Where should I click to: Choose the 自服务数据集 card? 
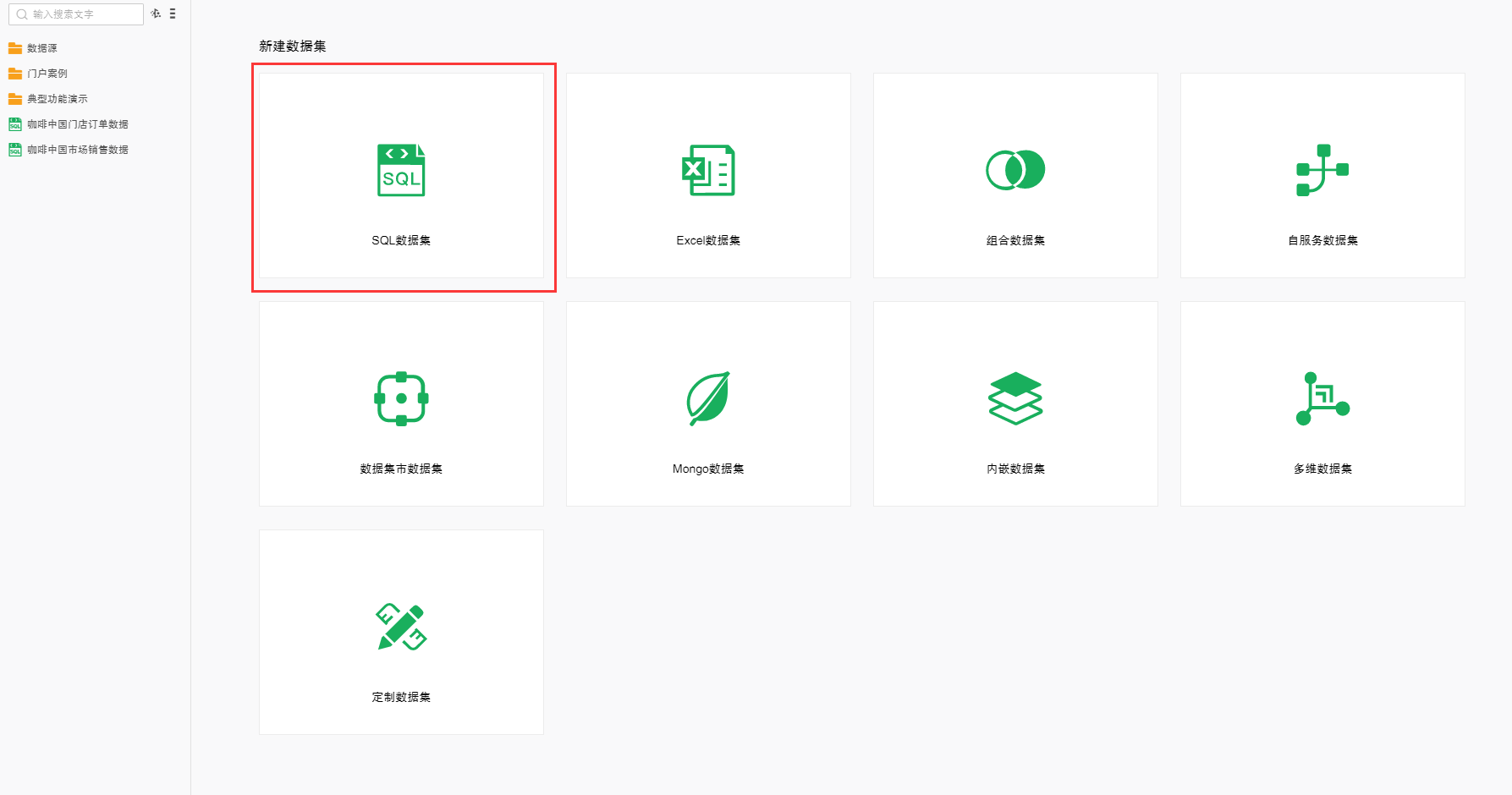click(x=1322, y=175)
